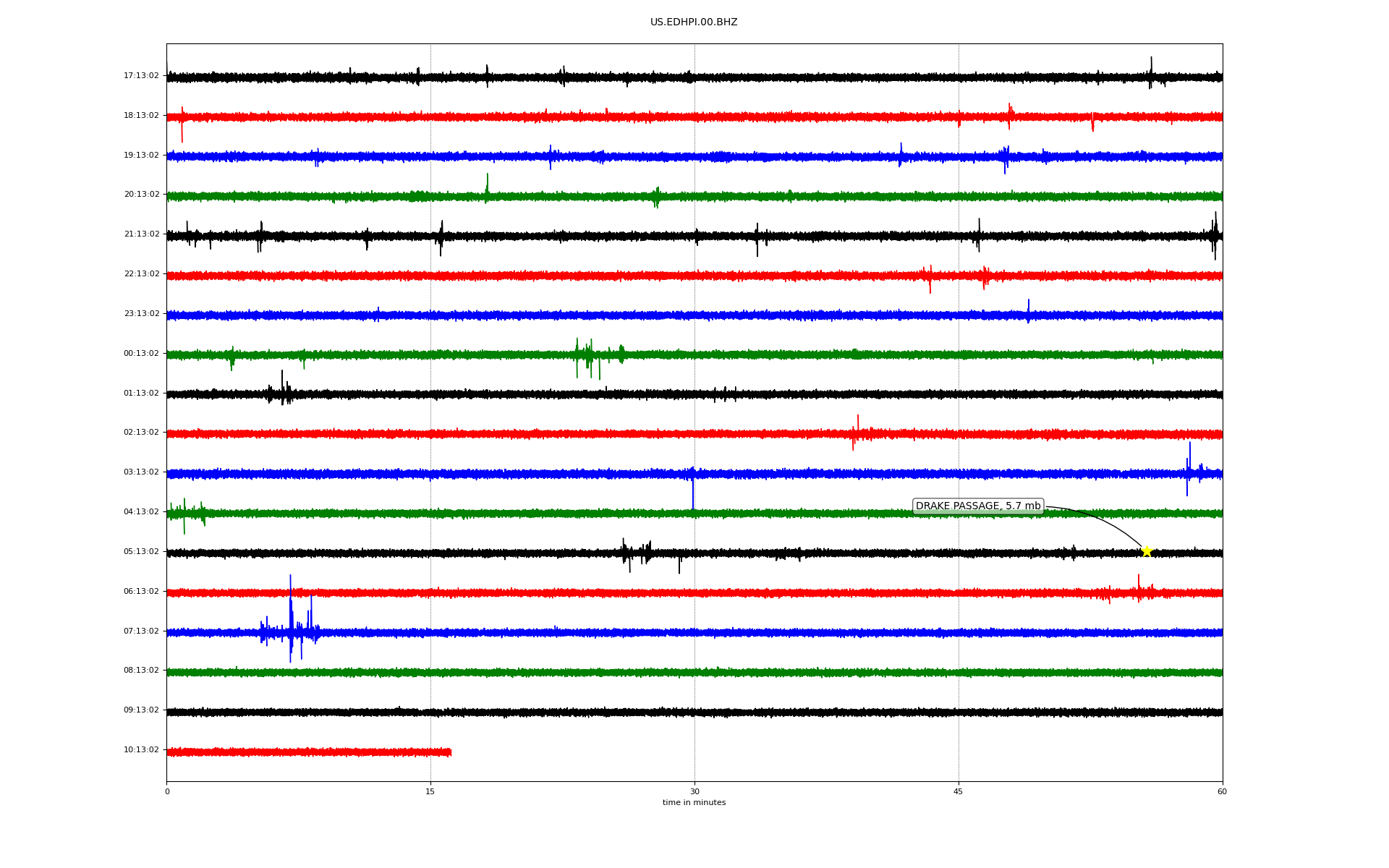Click the red spike on 02:13:02 trace
Screen dimensions: 1389x868
857,433
